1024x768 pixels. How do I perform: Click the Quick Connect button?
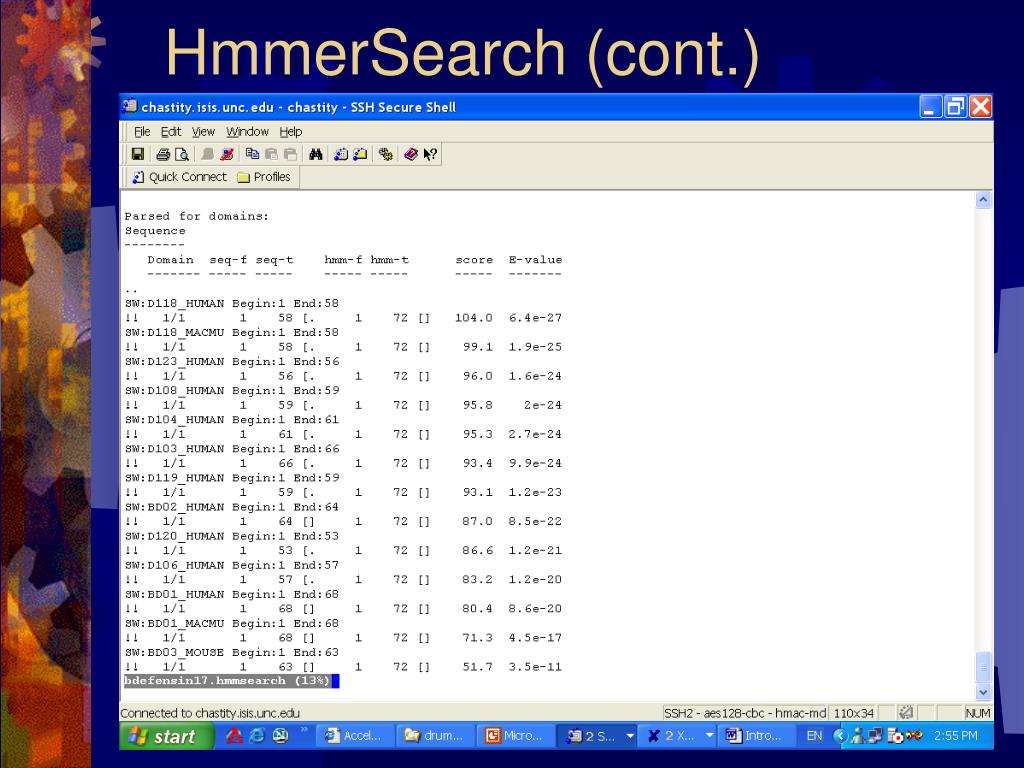pyautogui.click(x=180, y=177)
